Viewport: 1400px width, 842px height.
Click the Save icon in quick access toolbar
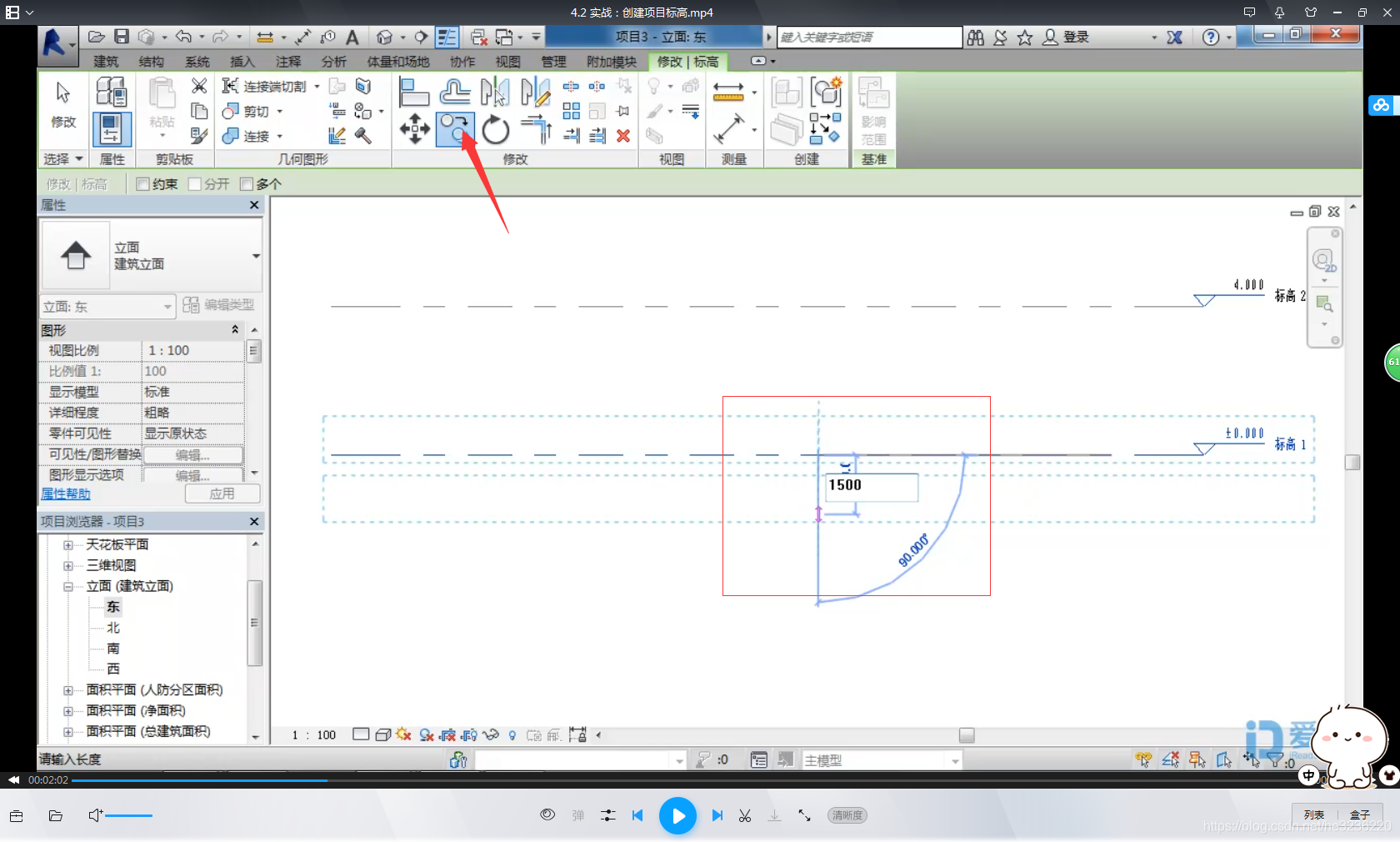click(x=122, y=37)
